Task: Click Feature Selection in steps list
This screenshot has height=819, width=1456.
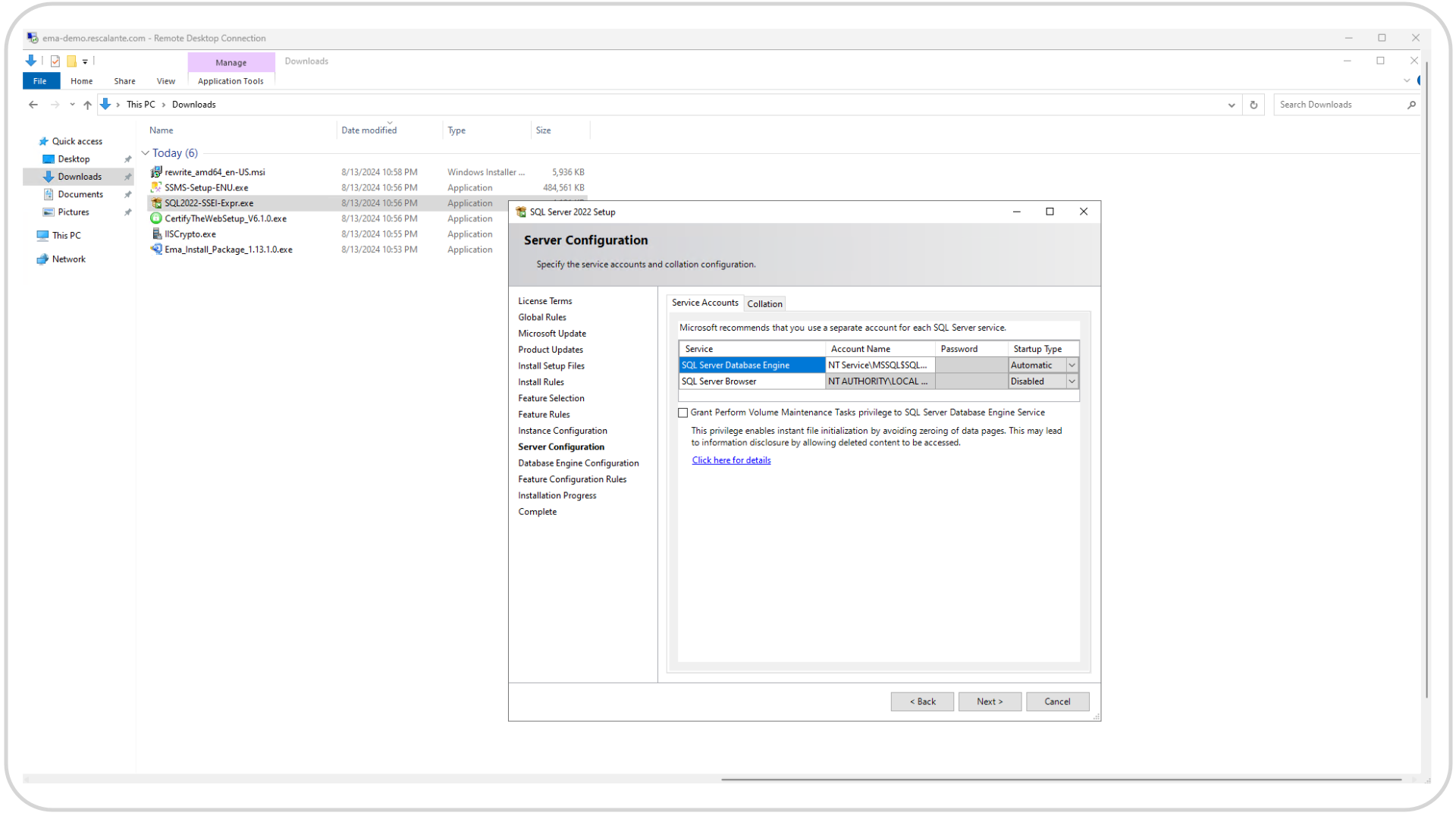Action: tap(551, 398)
